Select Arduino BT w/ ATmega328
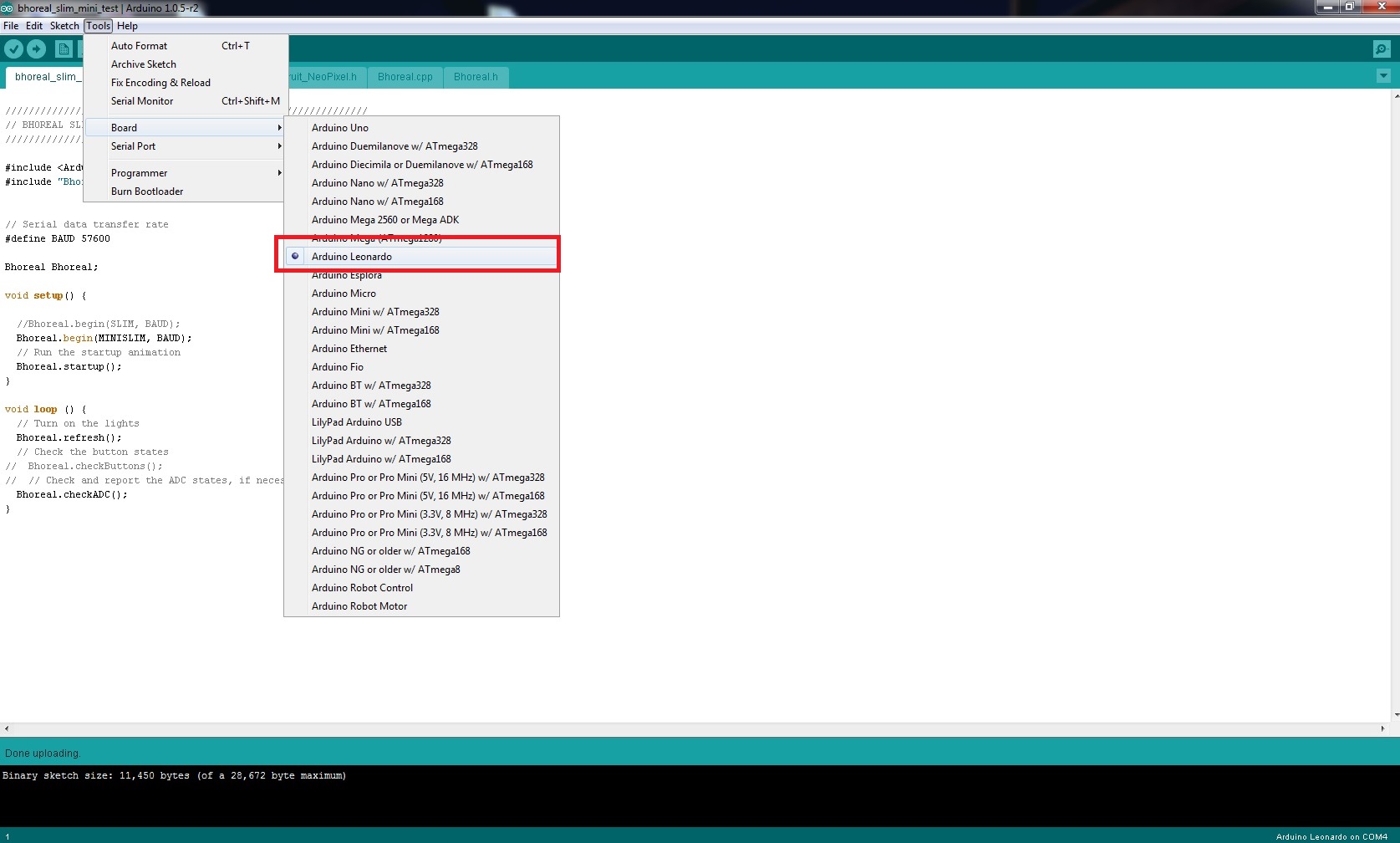Screen dimensions: 1400x843 [x=422, y=386]
